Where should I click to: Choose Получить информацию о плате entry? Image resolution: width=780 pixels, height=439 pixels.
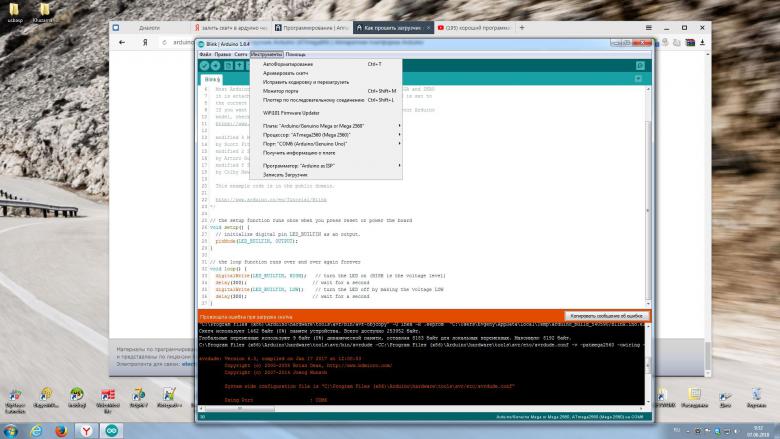point(325,153)
